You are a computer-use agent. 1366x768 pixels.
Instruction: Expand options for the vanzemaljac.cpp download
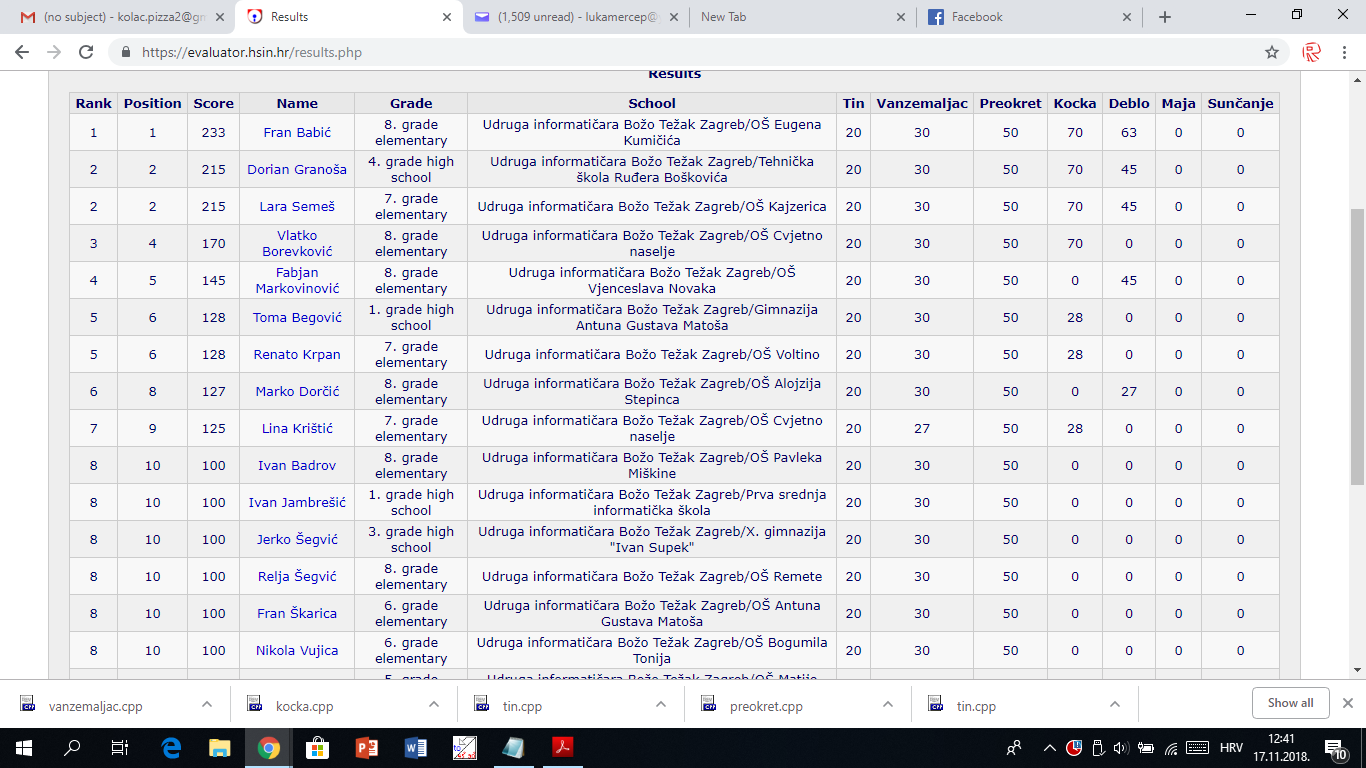point(207,704)
